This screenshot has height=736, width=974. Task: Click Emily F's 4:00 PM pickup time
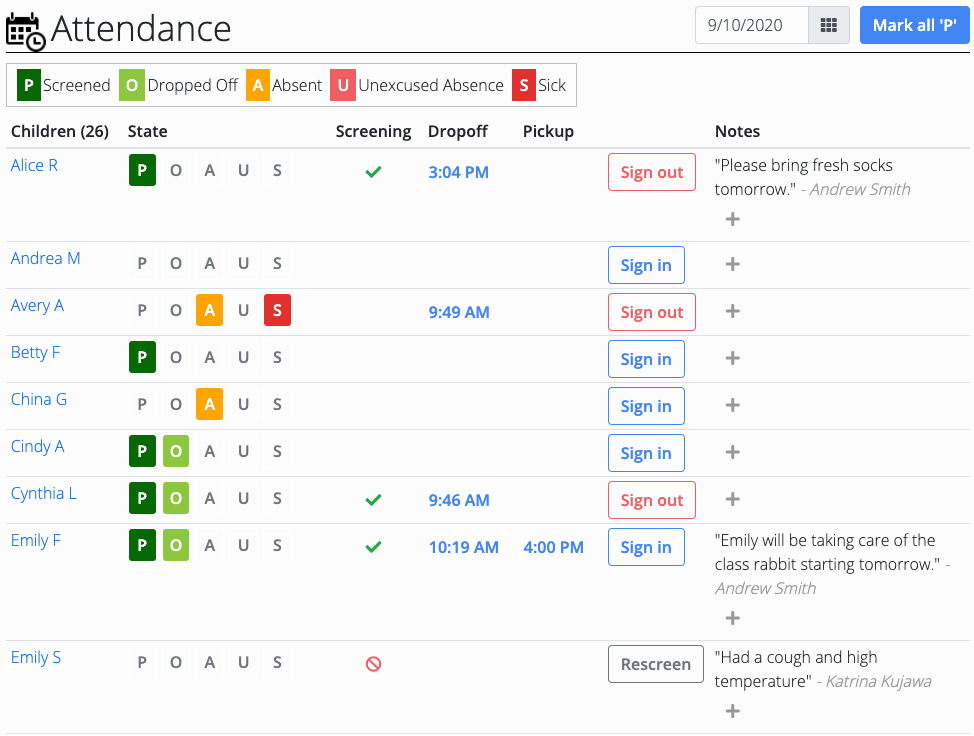553,547
